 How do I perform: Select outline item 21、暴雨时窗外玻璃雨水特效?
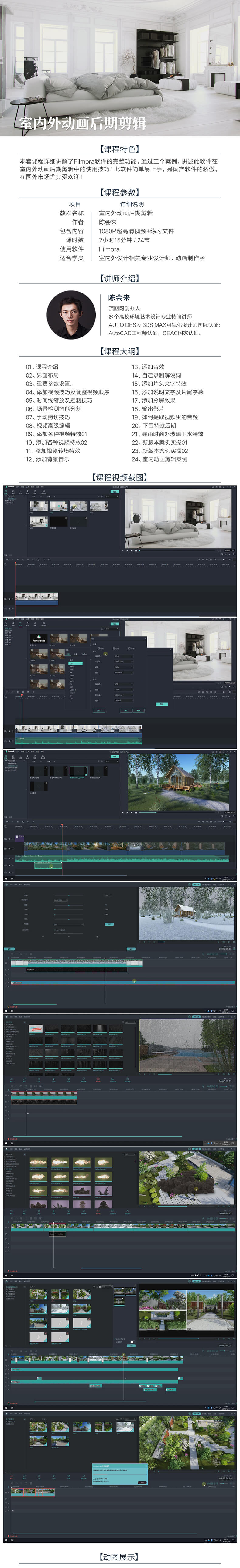point(167,434)
